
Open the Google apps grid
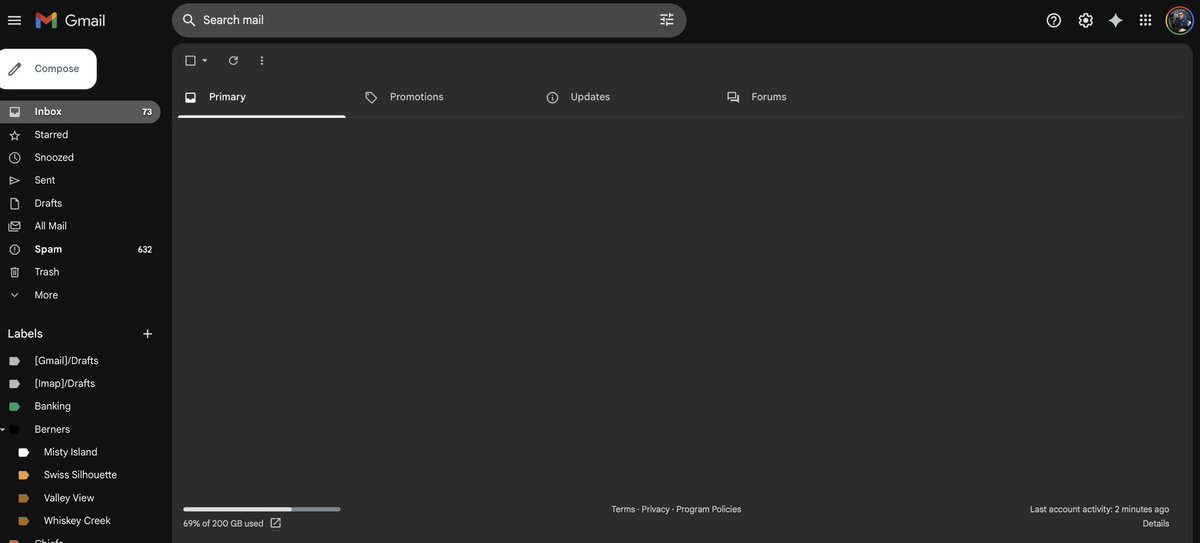1146,20
